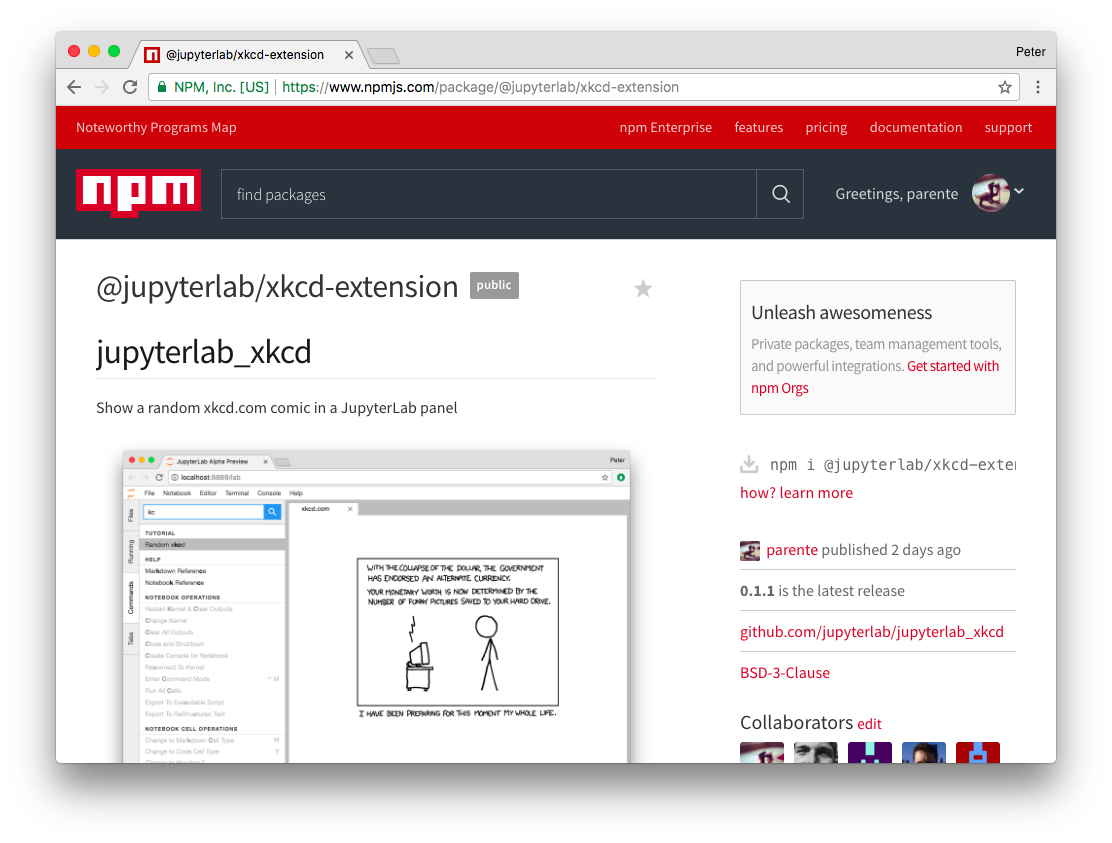Click the npm logo
The image size is (1112, 843).
138,193
